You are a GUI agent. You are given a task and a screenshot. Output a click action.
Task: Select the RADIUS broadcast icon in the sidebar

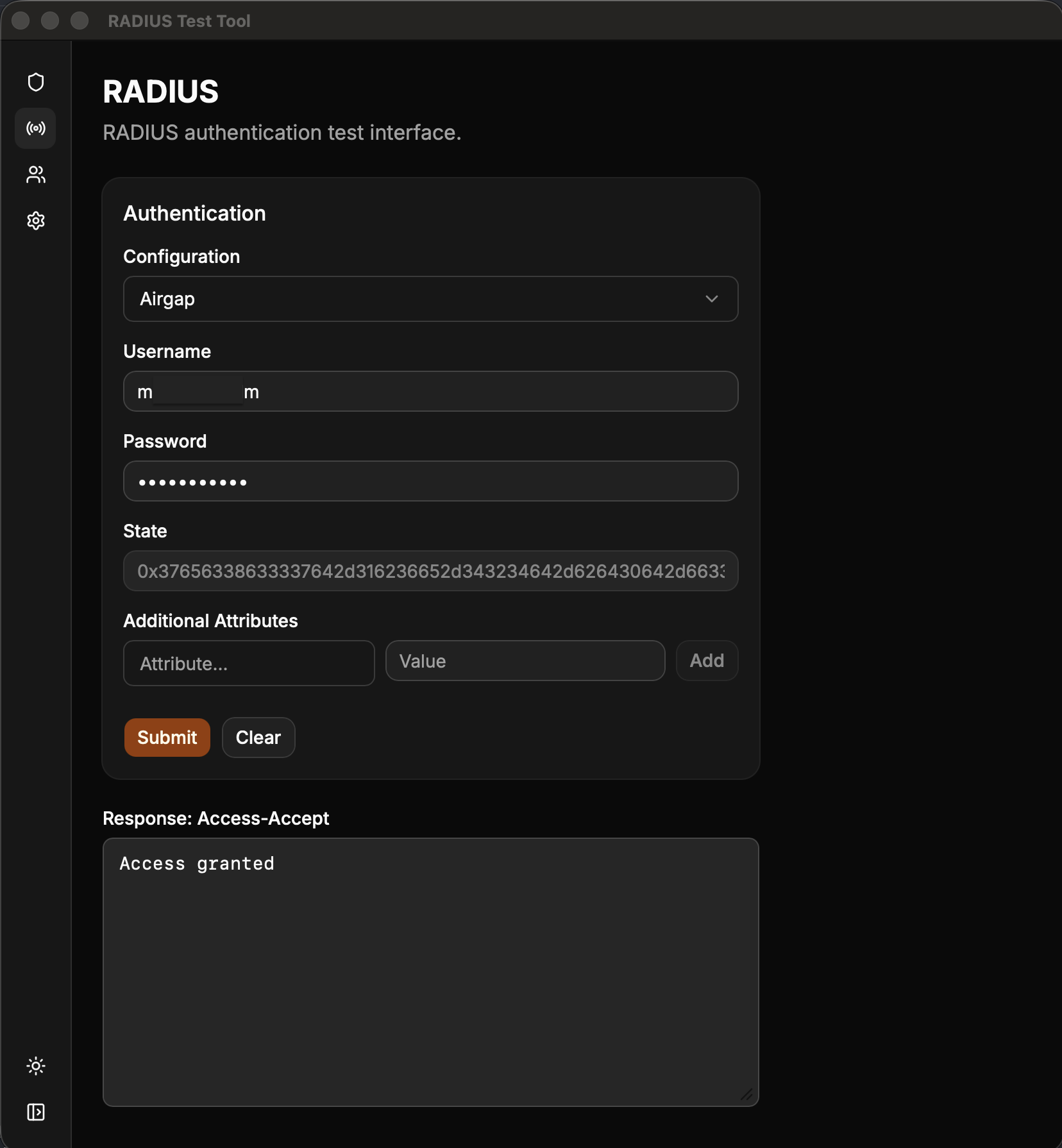tap(36, 128)
